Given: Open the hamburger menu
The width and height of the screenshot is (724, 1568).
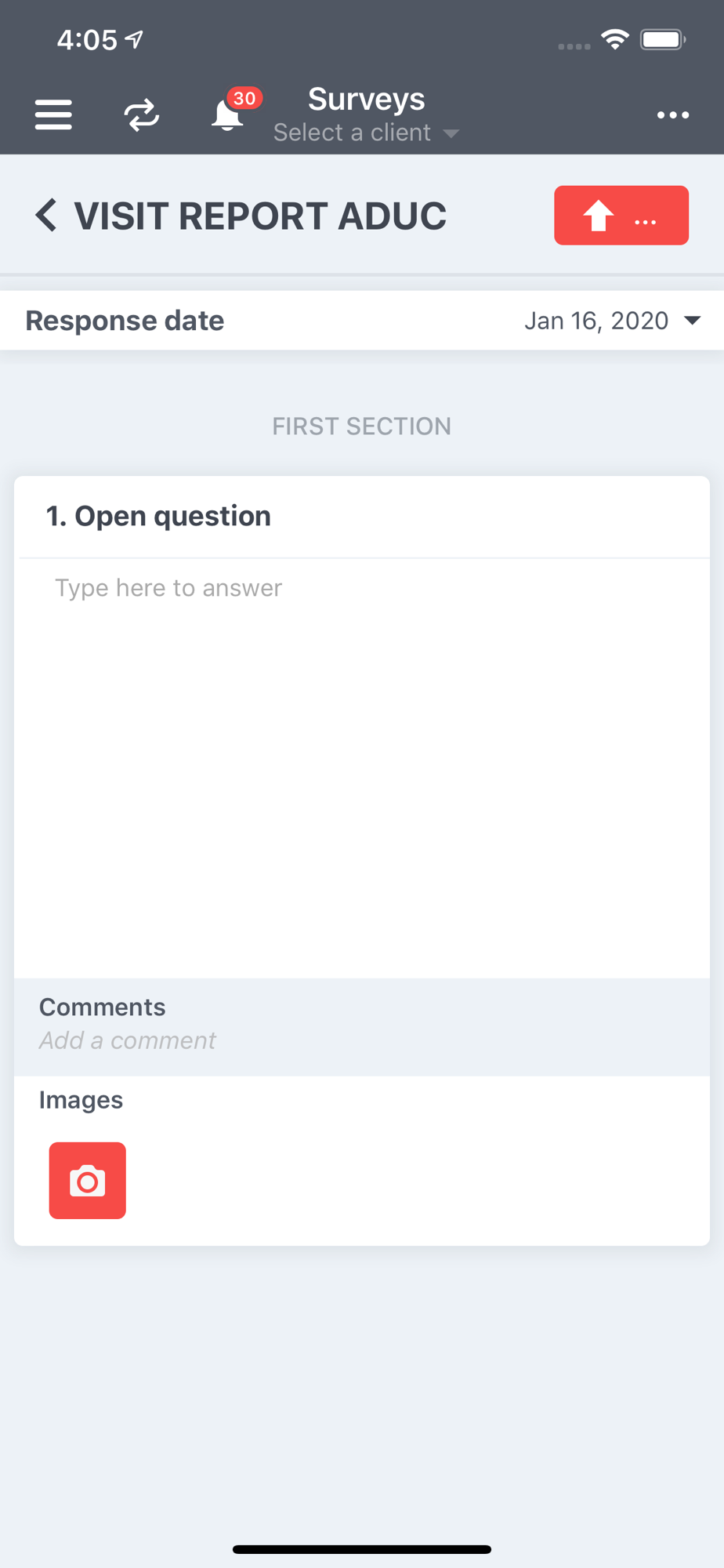Looking at the screenshot, I should pyautogui.click(x=53, y=115).
